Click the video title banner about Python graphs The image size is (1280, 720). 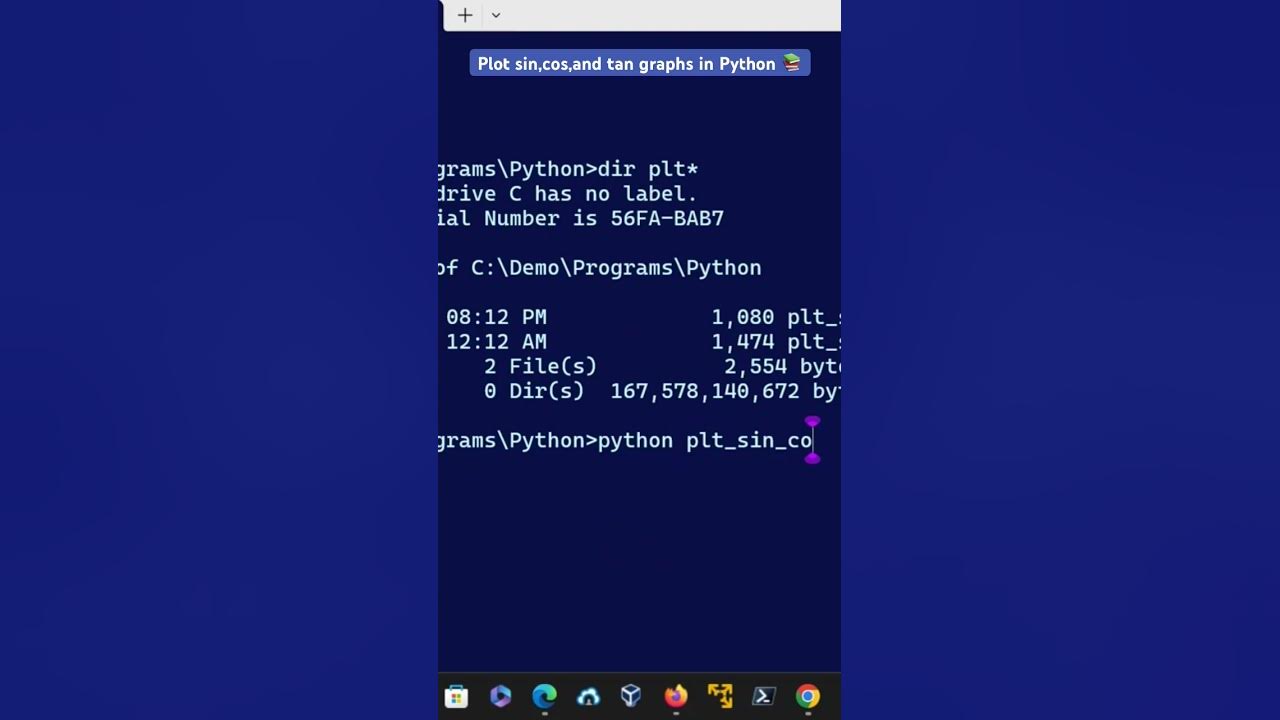coord(640,63)
